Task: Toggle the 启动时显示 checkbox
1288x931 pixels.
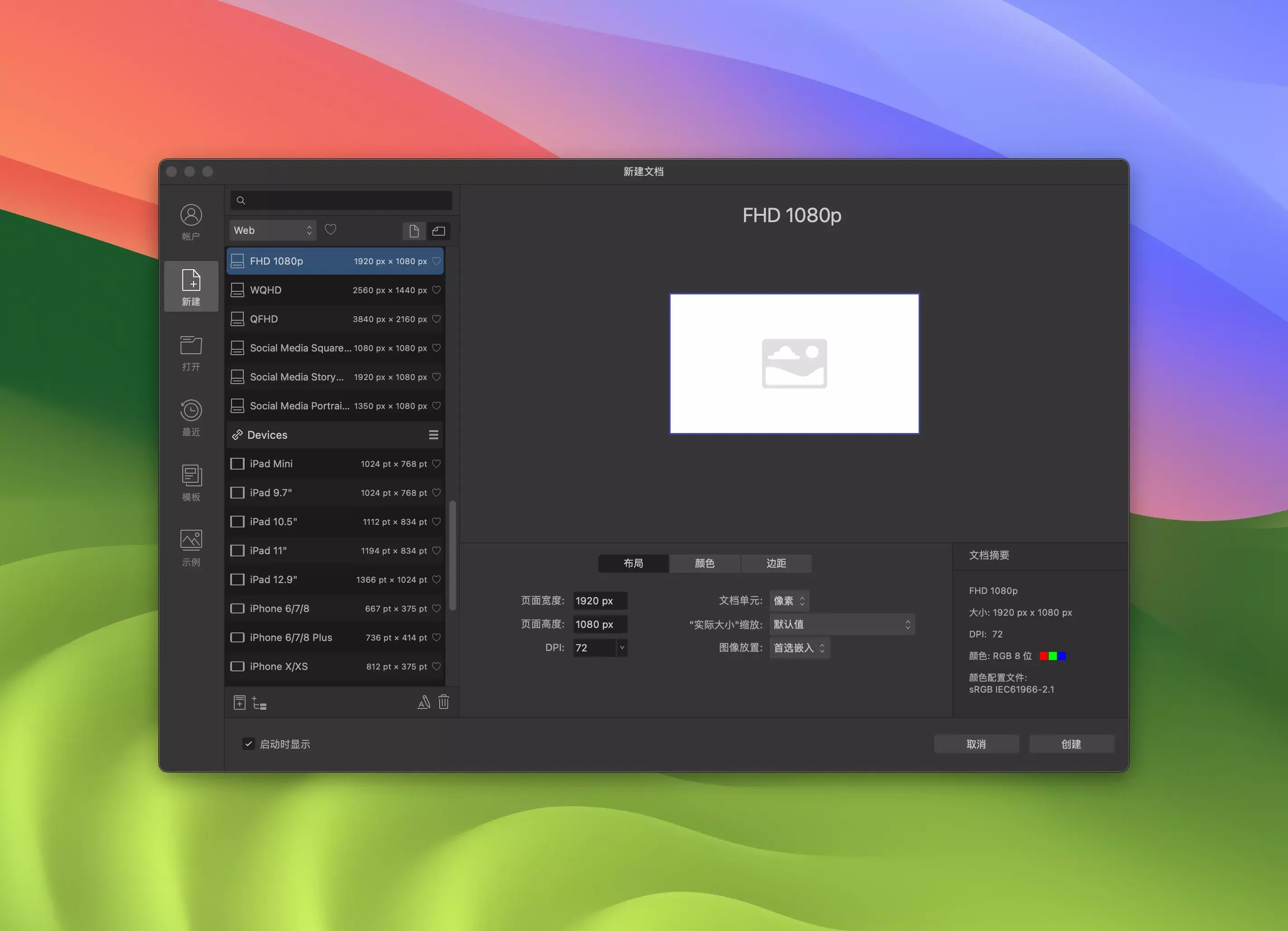Action: (248, 744)
